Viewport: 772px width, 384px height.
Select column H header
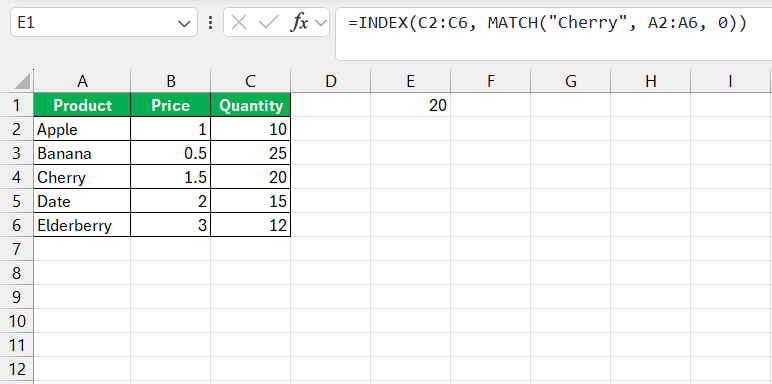pos(650,81)
